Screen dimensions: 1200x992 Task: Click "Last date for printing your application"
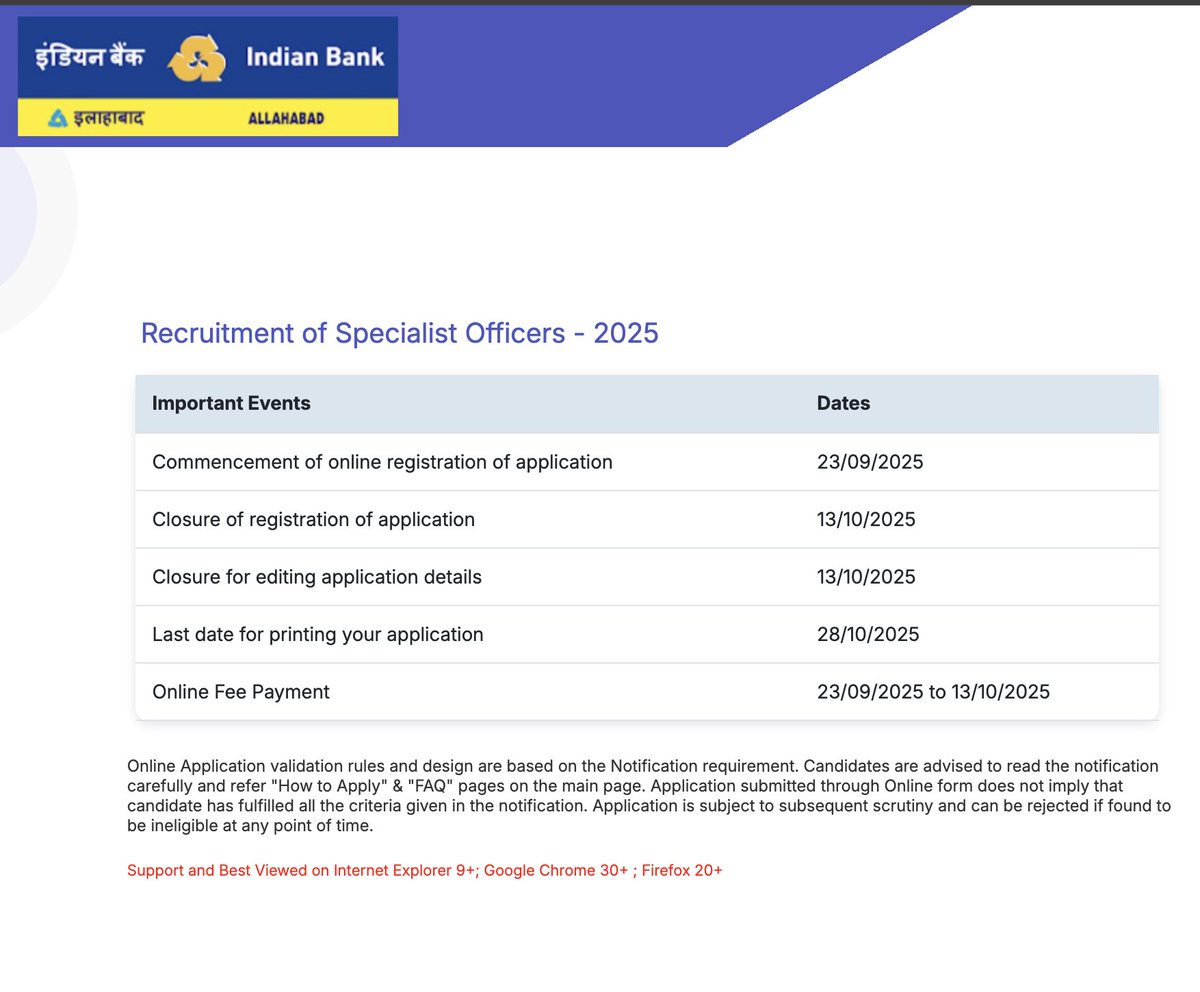318,634
